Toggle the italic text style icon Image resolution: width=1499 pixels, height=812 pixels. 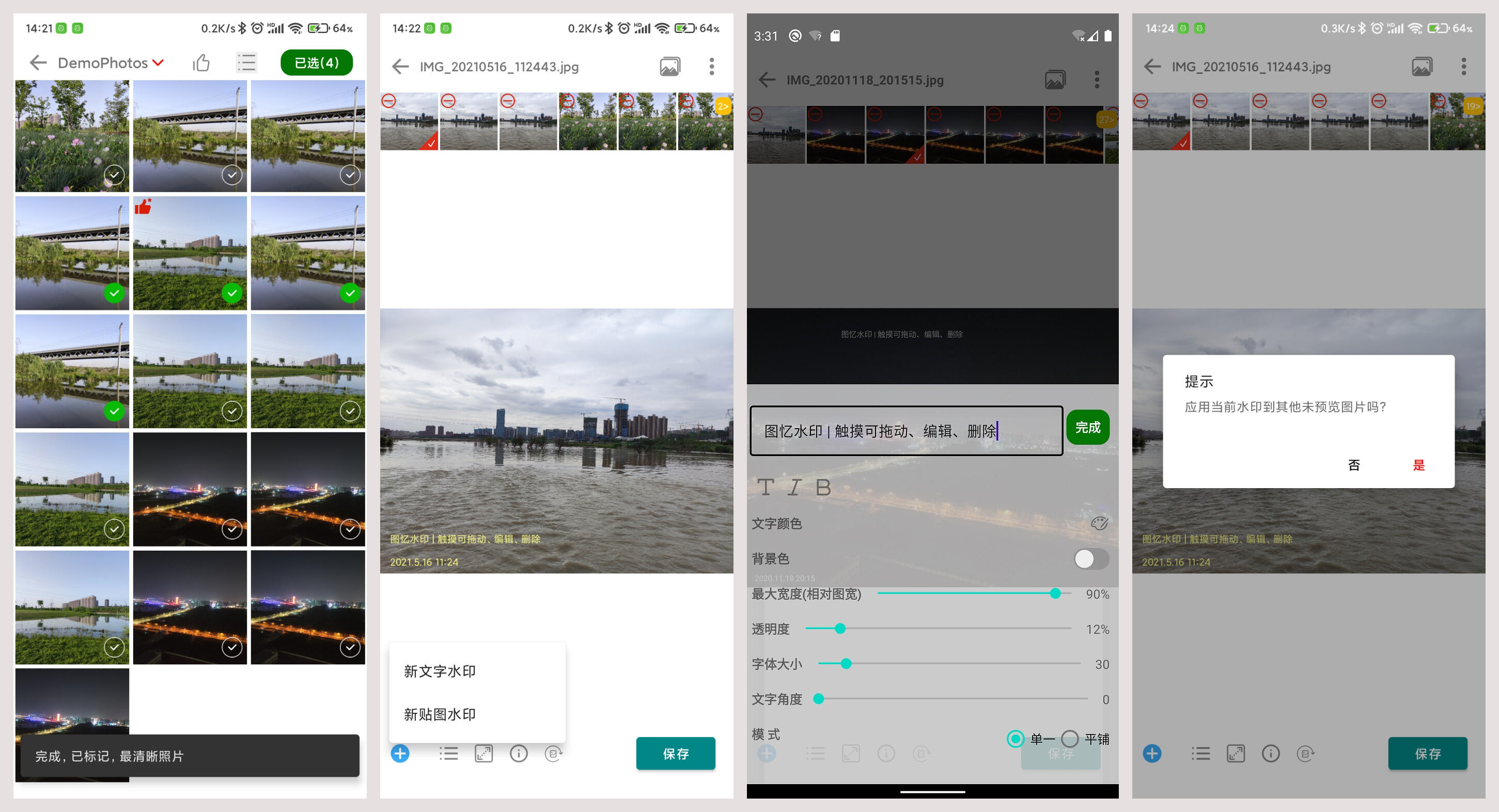[794, 487]
